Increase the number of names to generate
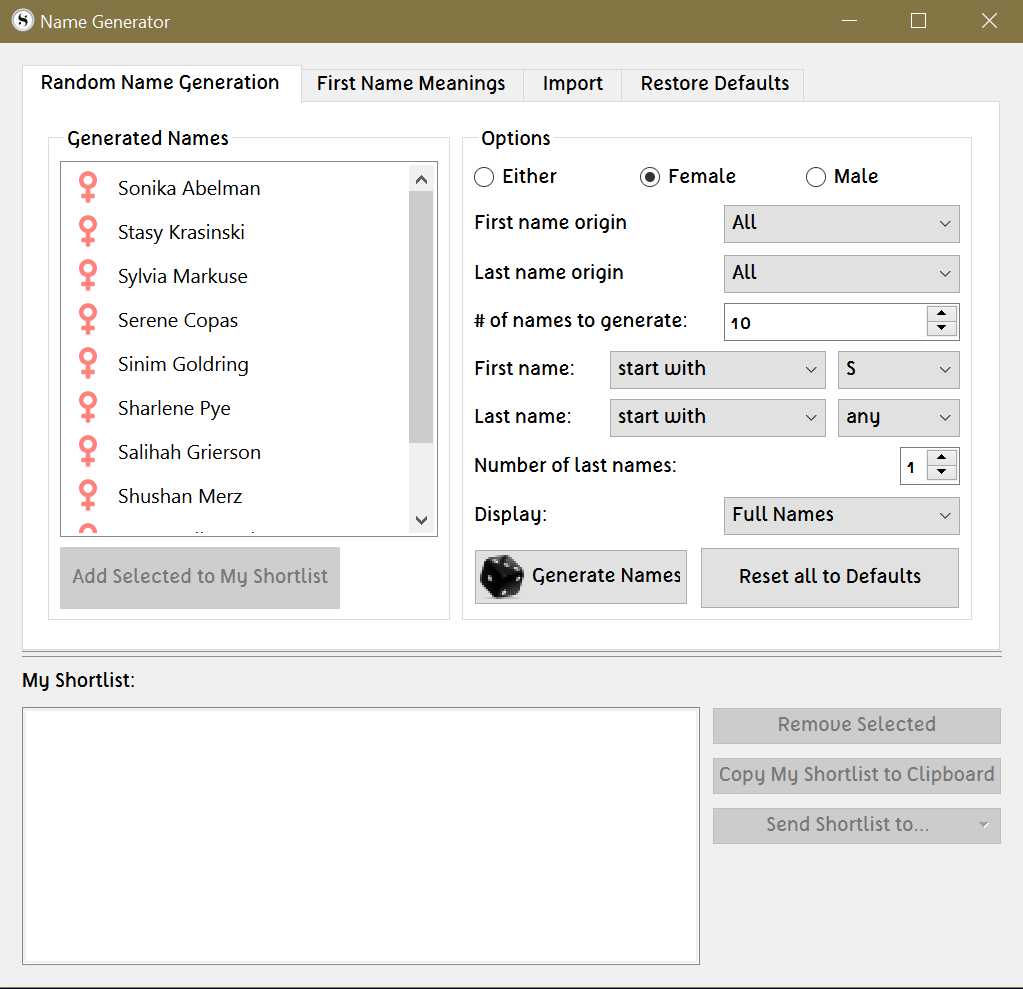Screen dimensions: 1023x989 click(x=941, y=313)
